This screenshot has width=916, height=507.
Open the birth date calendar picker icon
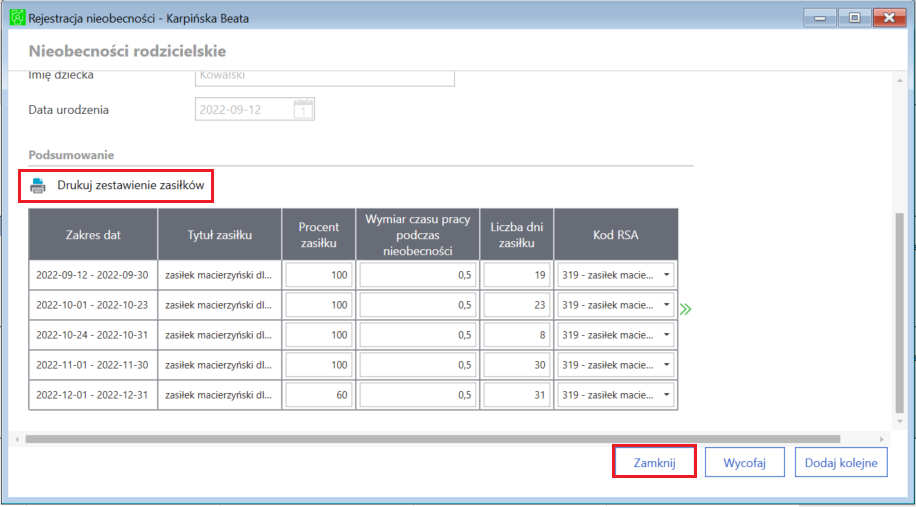(303, 109)
